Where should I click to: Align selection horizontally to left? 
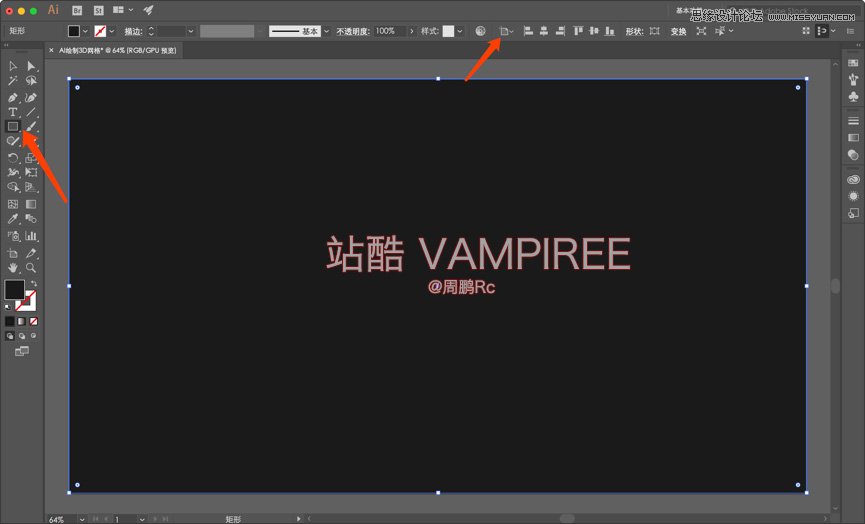(x=528, y=31)
